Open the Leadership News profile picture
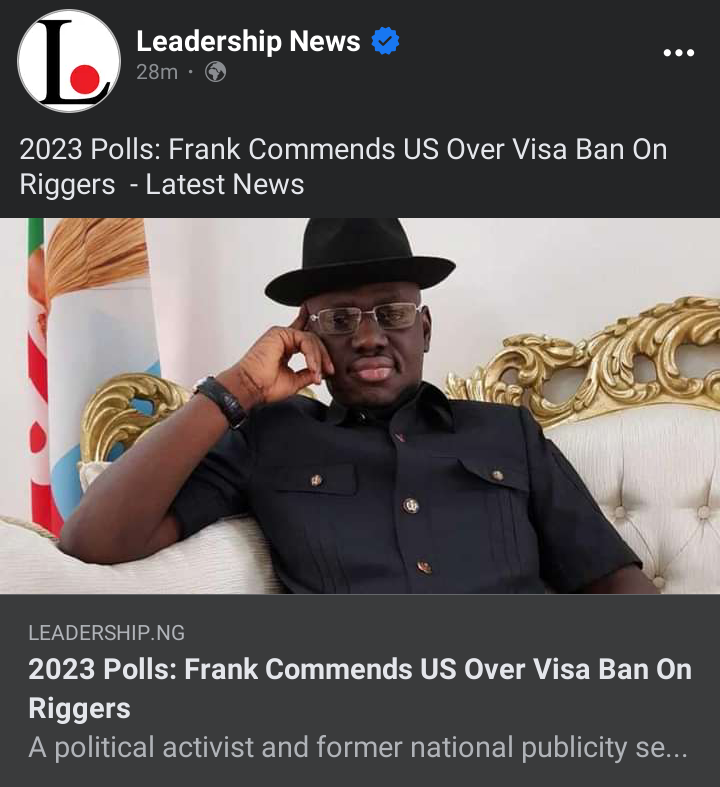Screen dimensions: 720x787 pyautogui.click(x=69, y=61)
